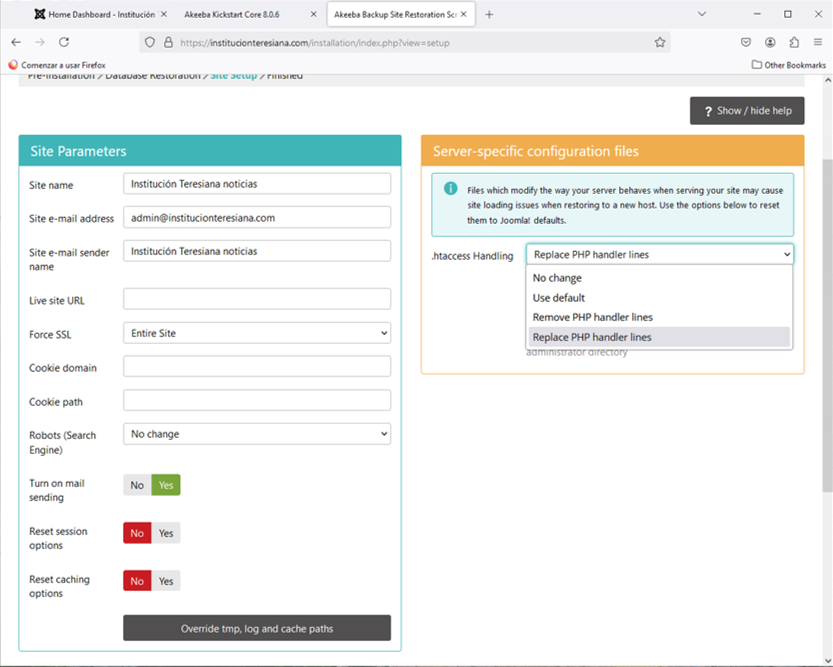Click the Firefox logo bookmark icon
The height and width of the screenshot is (667, 833).
coord(13,65)
